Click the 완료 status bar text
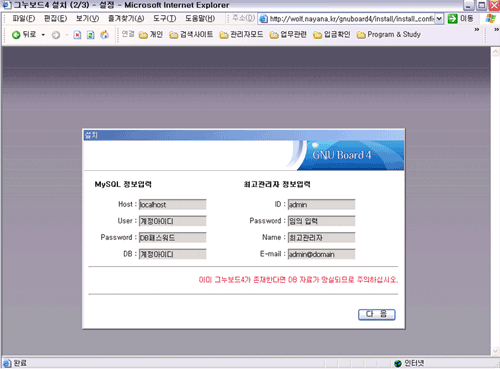 coord(20,363)
